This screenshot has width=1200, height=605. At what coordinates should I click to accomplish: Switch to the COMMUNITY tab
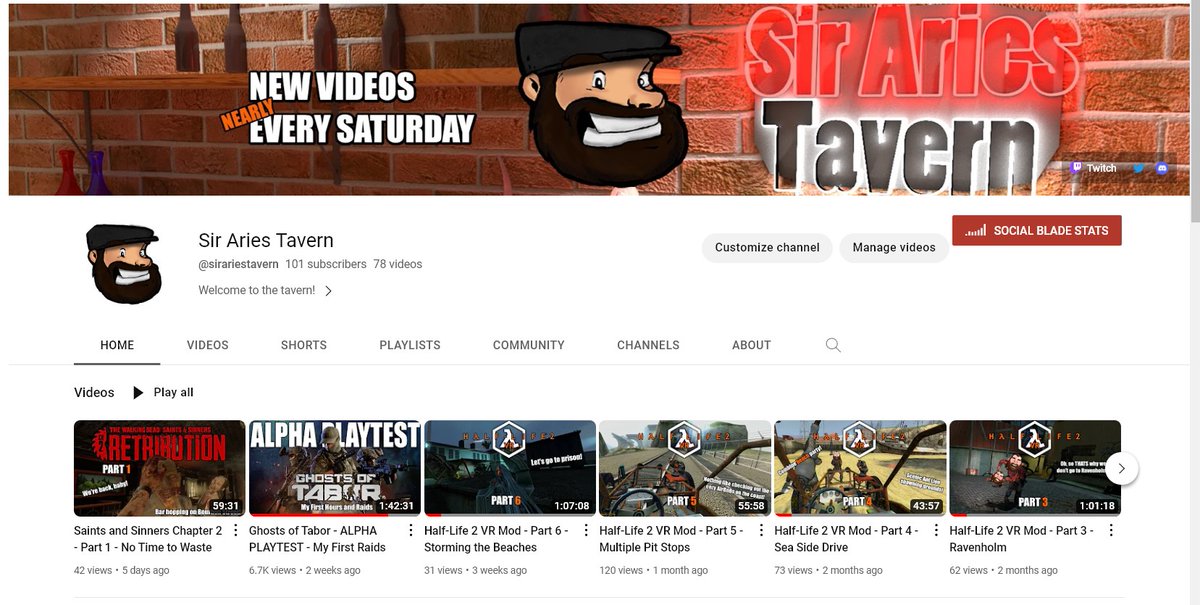[x=529, y=345]
